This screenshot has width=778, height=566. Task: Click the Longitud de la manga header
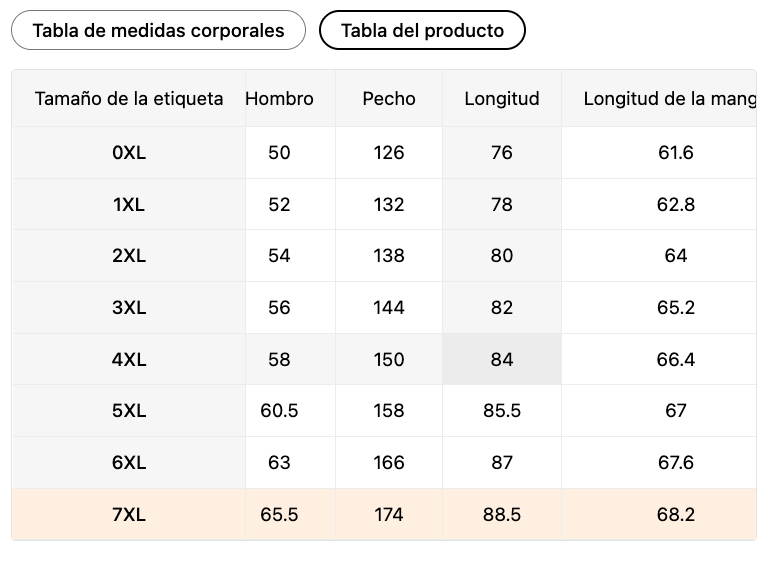[x=668, y=98]
